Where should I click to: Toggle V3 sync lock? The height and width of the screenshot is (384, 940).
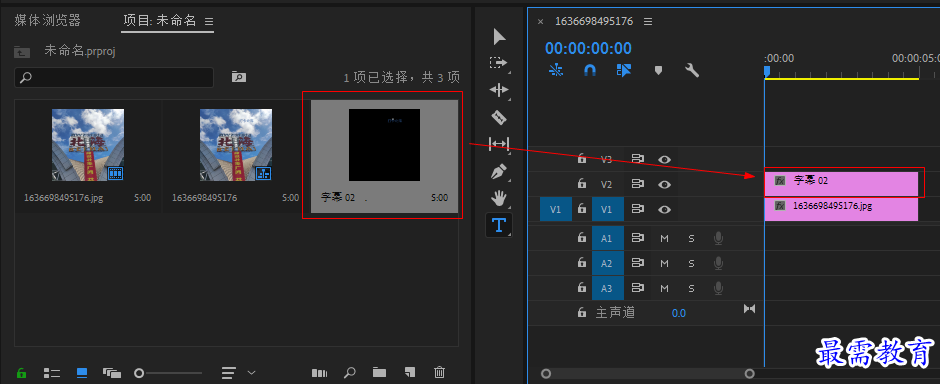pos(637,159)
